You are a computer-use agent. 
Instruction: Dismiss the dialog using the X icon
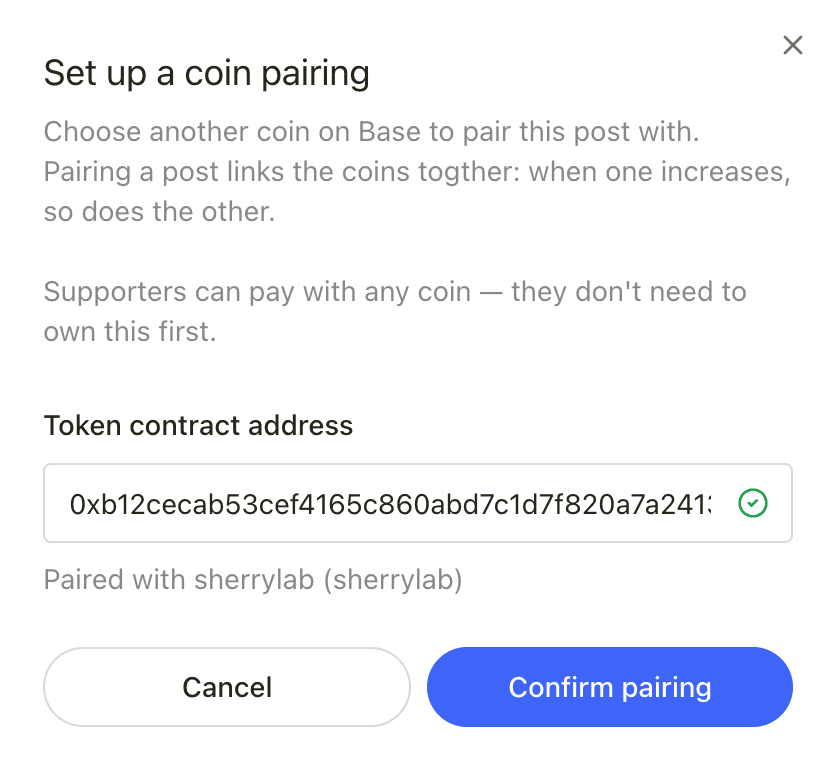793,45
